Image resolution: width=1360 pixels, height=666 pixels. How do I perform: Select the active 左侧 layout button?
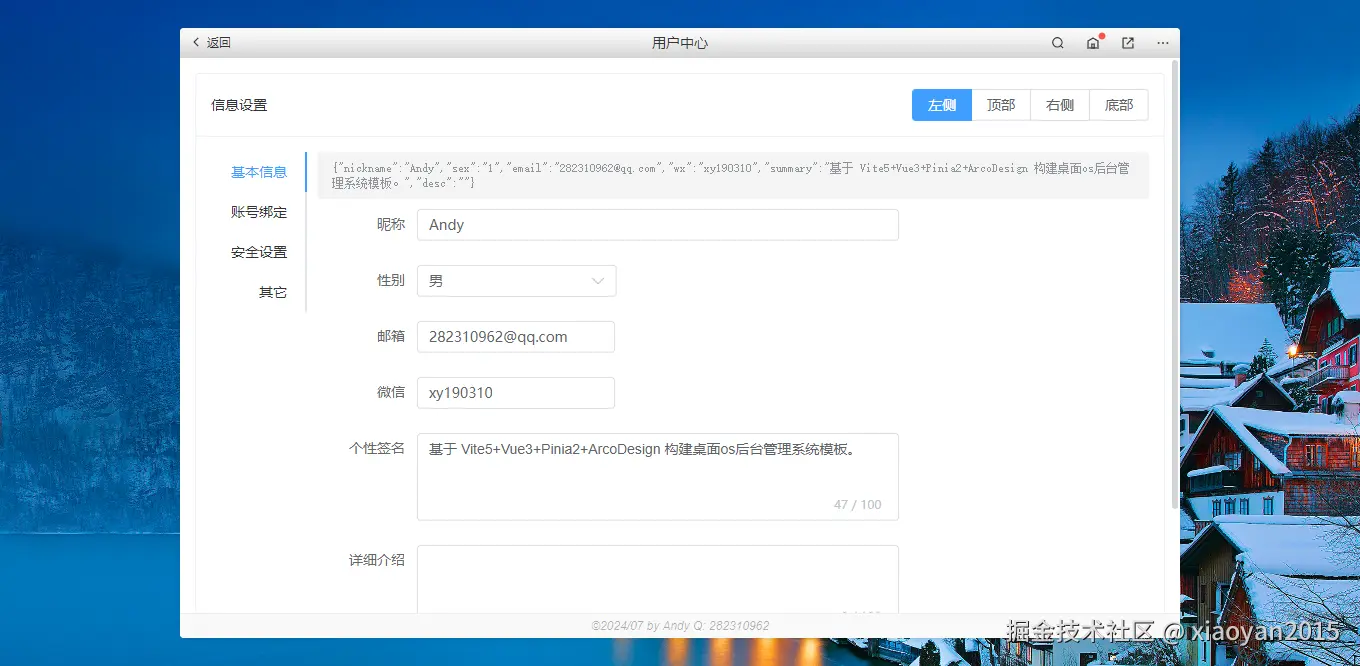point(941,104)
